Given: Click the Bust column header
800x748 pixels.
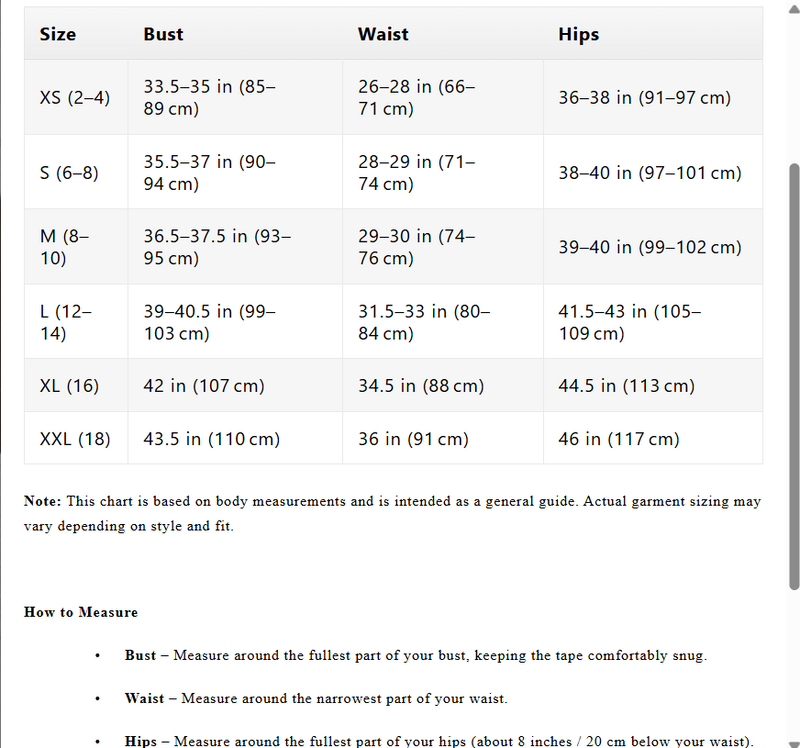Looking at the screenshot, I should coord(163,34).
